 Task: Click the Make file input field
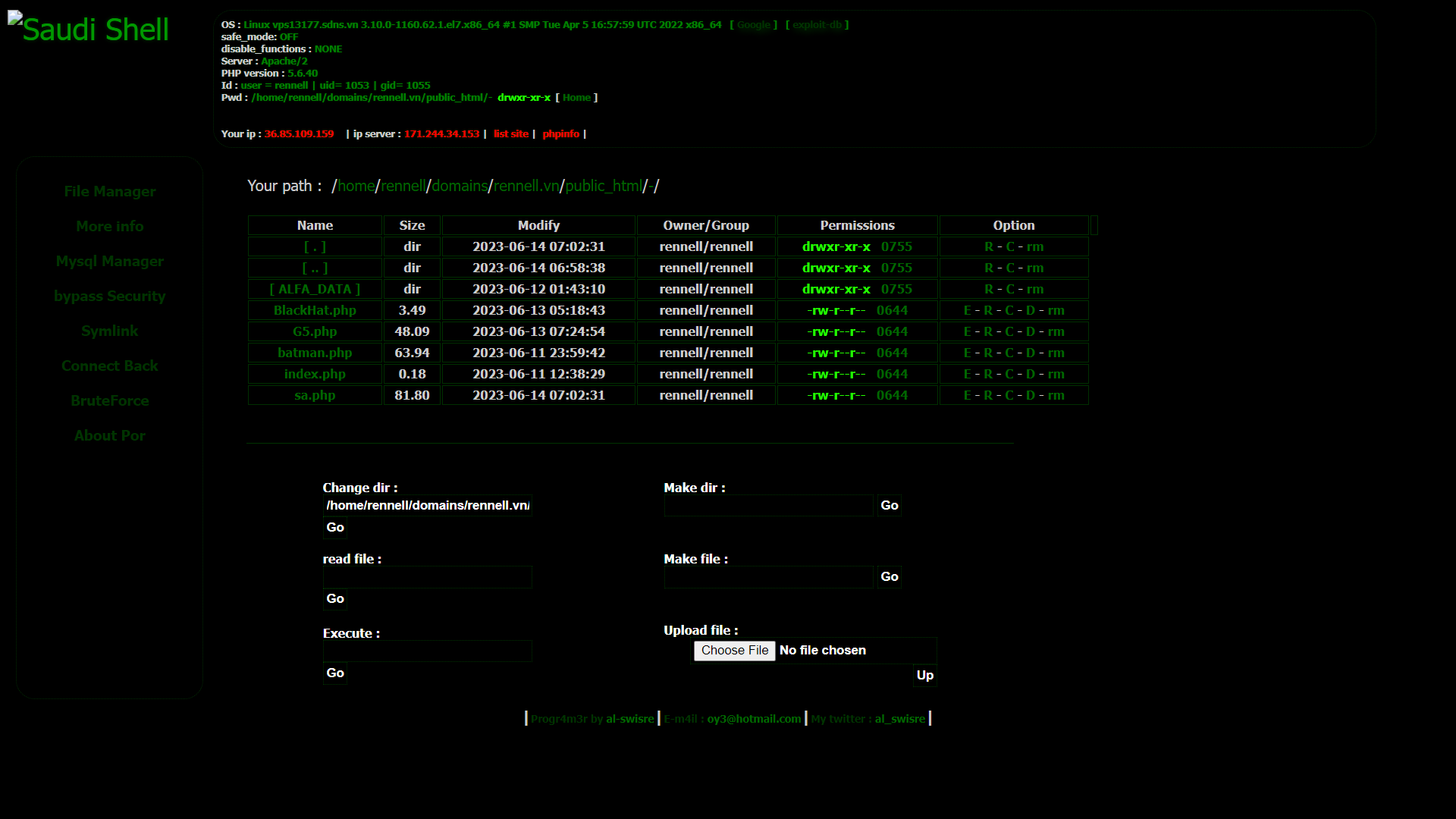click(769, 577)
